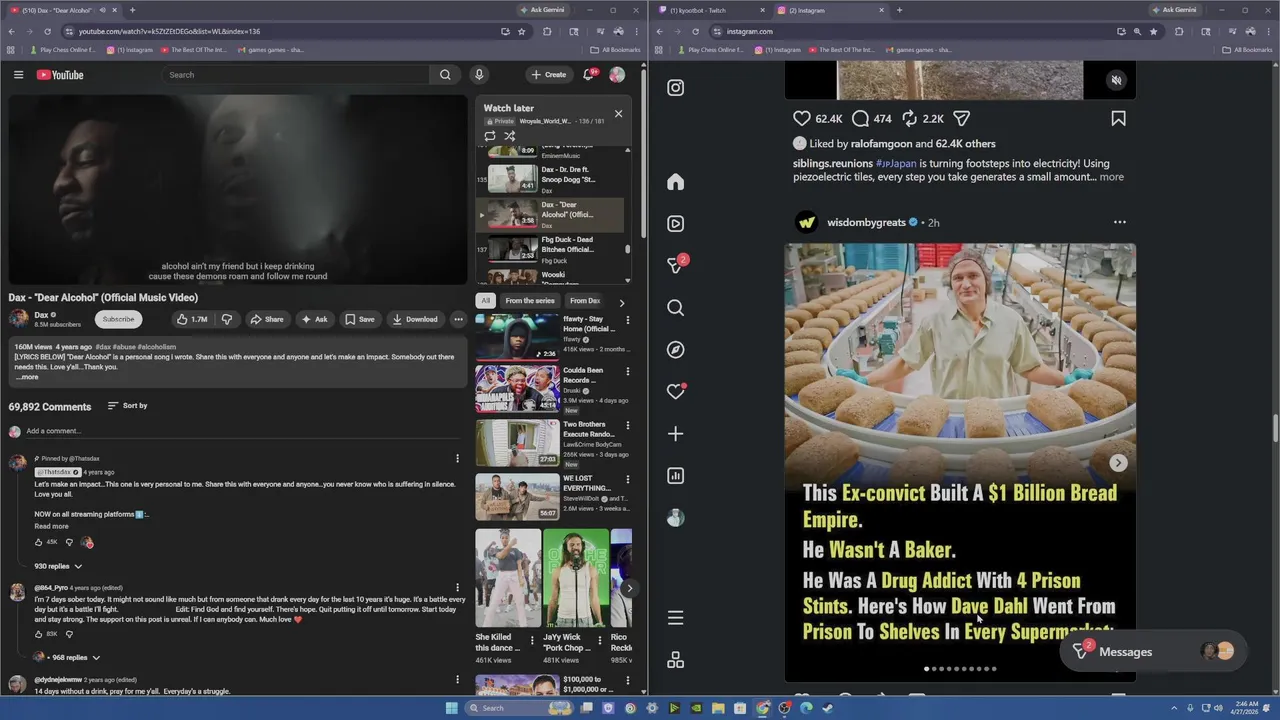Open Instagram More hamburger menu
The image size is (1280, 720).
[676, 618]
